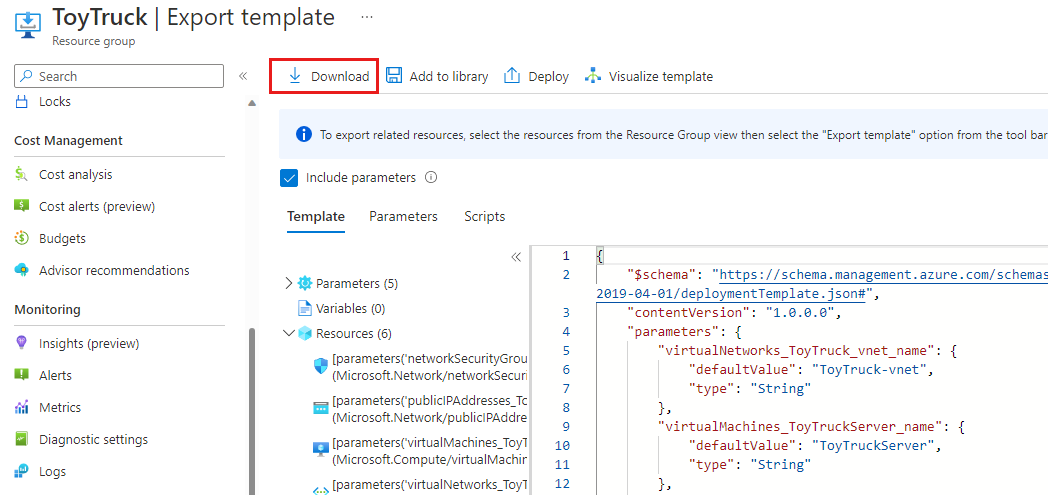
Task: Collapse the Resources (6) tree node
Action: tap(289, 333)
